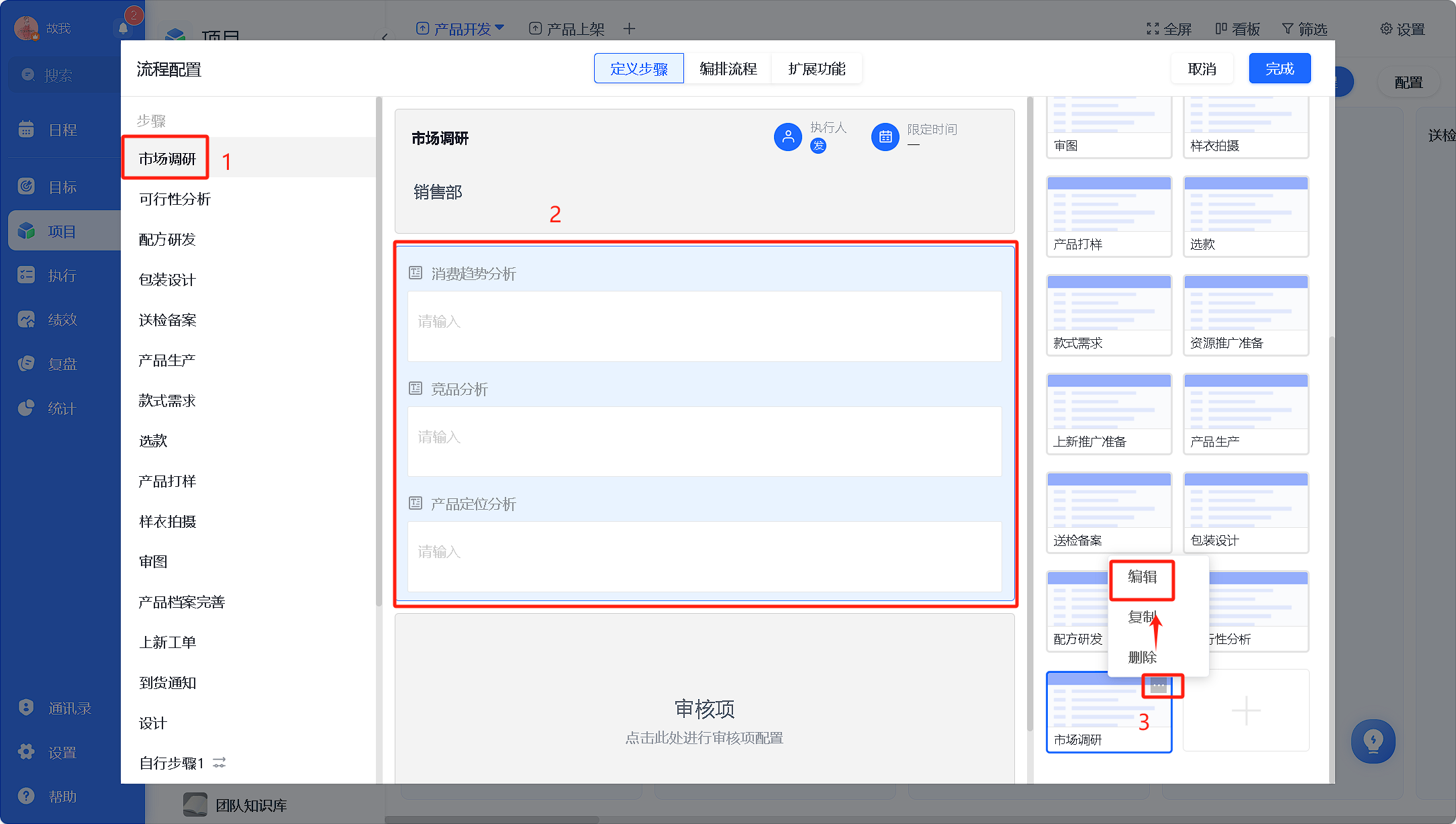
Task: Click the swap icon beside 自行步骤1
Action: (220, 763)
